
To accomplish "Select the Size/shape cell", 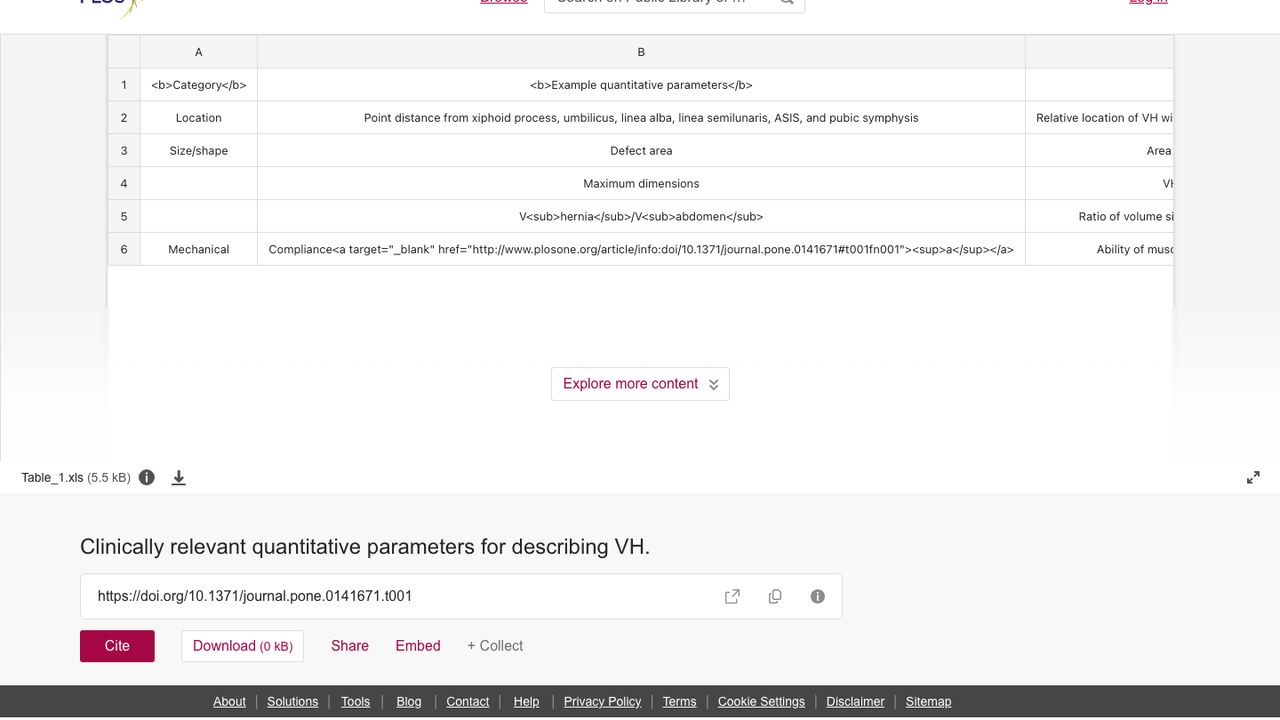I will 199,151.
